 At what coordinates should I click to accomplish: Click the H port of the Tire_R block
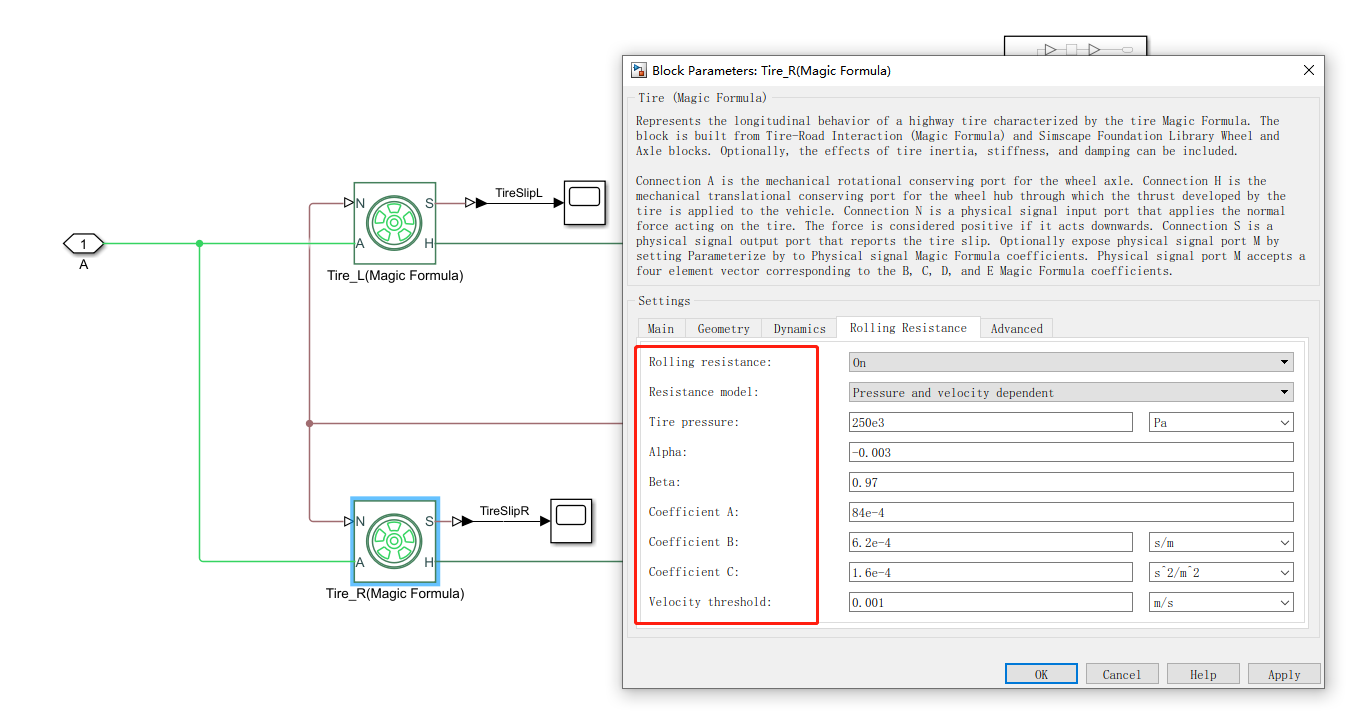click(x=429, y=561)
